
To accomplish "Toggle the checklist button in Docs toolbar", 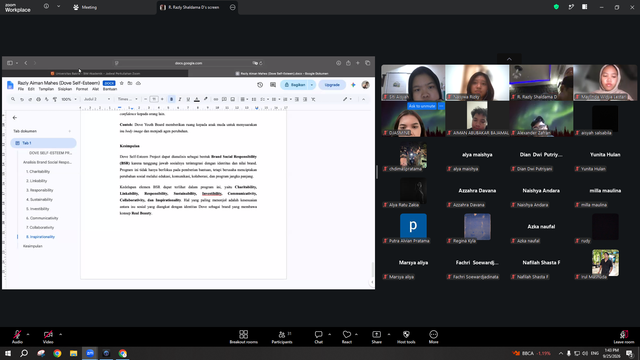I will [263, 99].
